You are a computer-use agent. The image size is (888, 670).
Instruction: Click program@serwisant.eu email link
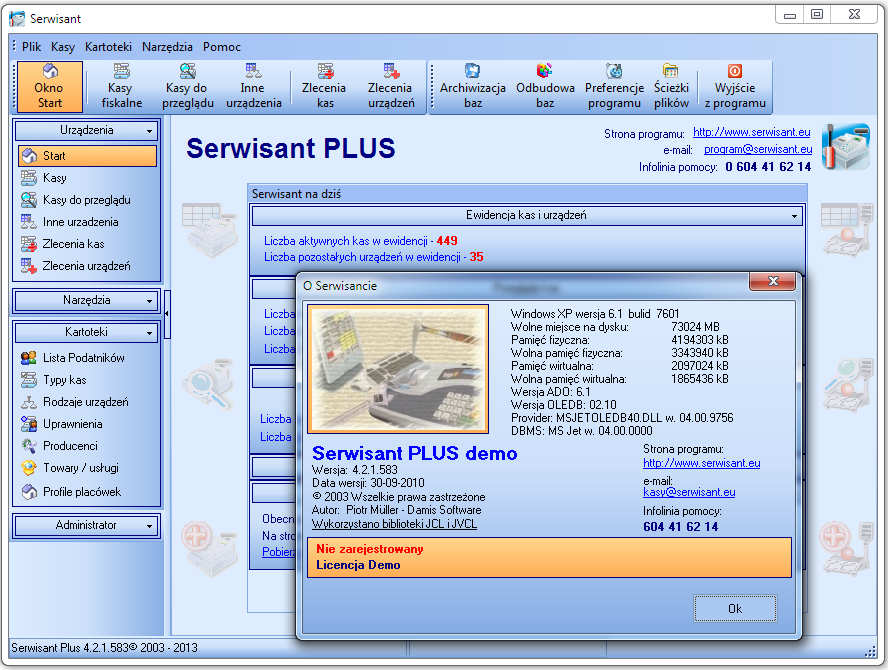coord(758,150)
